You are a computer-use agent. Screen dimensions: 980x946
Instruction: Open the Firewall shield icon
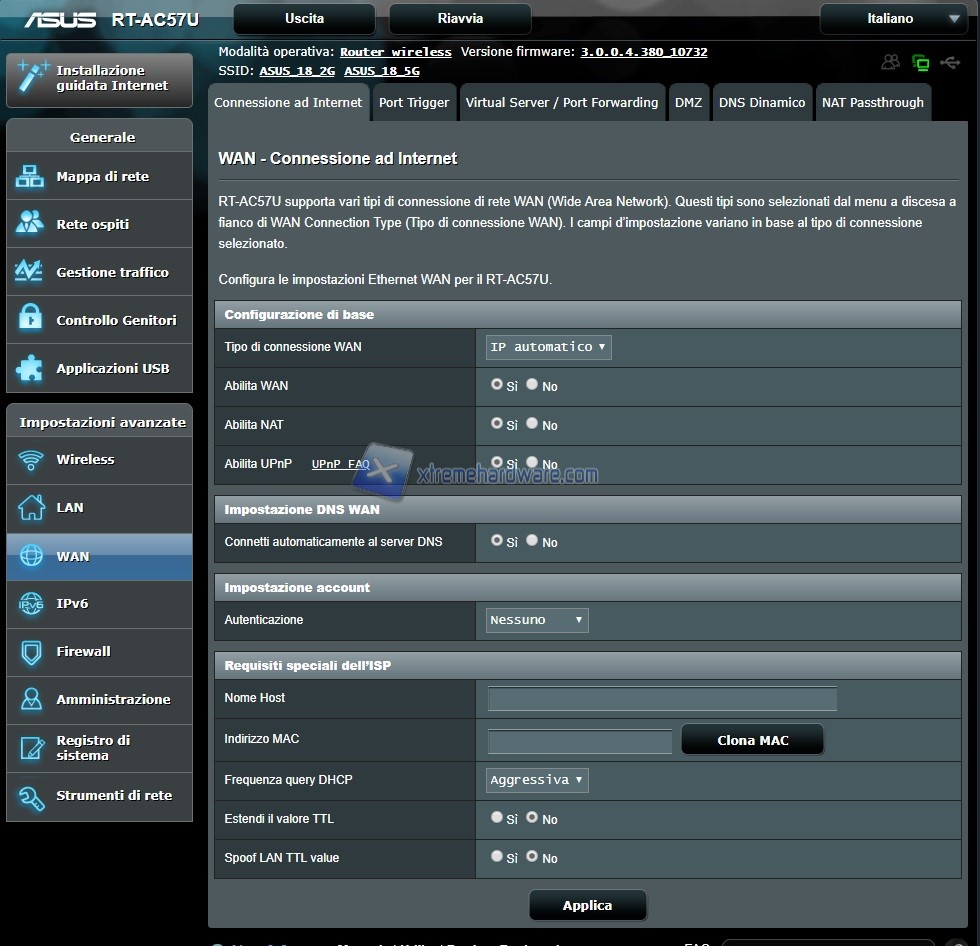click(x=31, y=652)
